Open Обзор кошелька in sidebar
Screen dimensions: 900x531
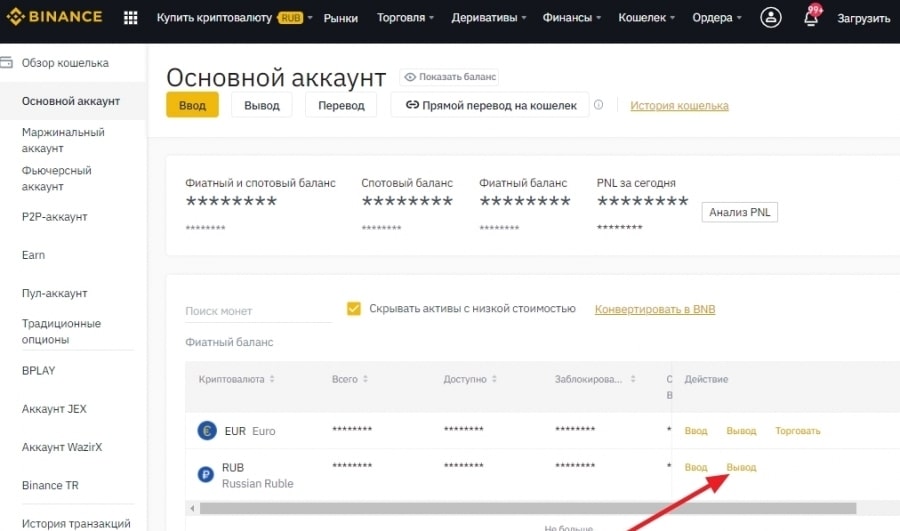[x=65, y=63]
